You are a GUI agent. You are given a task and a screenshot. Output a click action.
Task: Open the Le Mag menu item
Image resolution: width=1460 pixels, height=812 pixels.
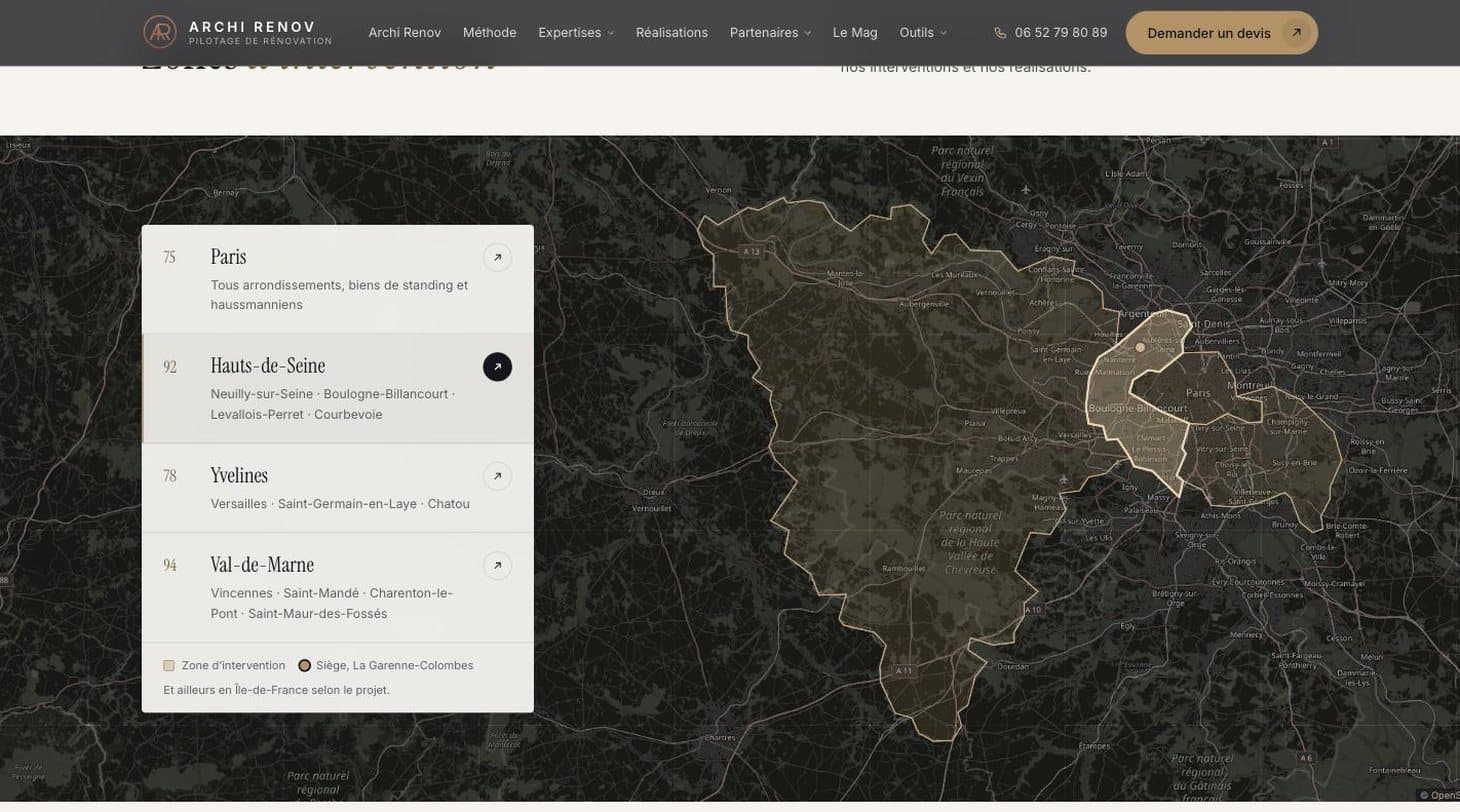pos(855,33)
